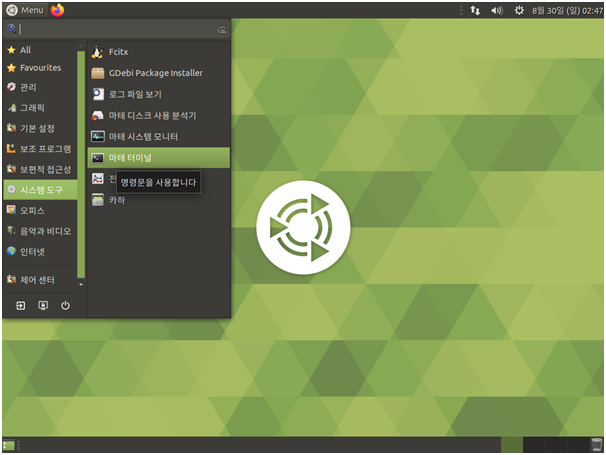Open 제어 센터 from the menu

click(x=40, y=279)
